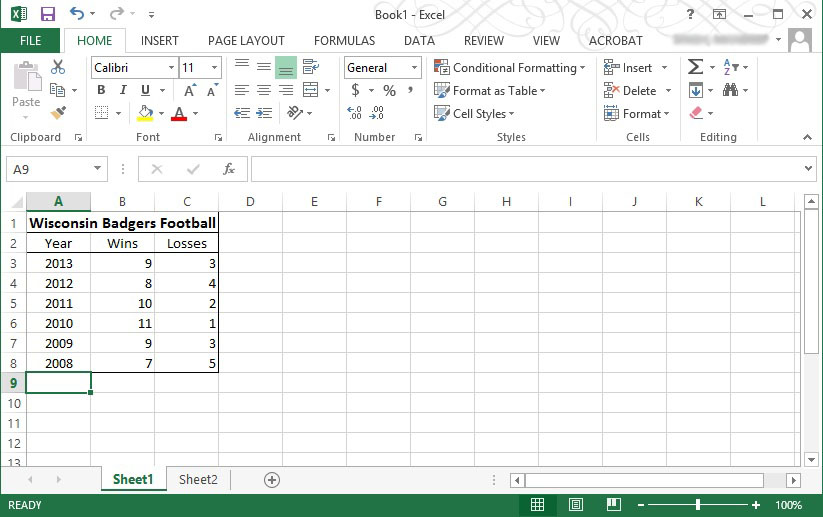Click Increase Decimal icon
This screenshot has width=823, height=517.
pos(354,113)
